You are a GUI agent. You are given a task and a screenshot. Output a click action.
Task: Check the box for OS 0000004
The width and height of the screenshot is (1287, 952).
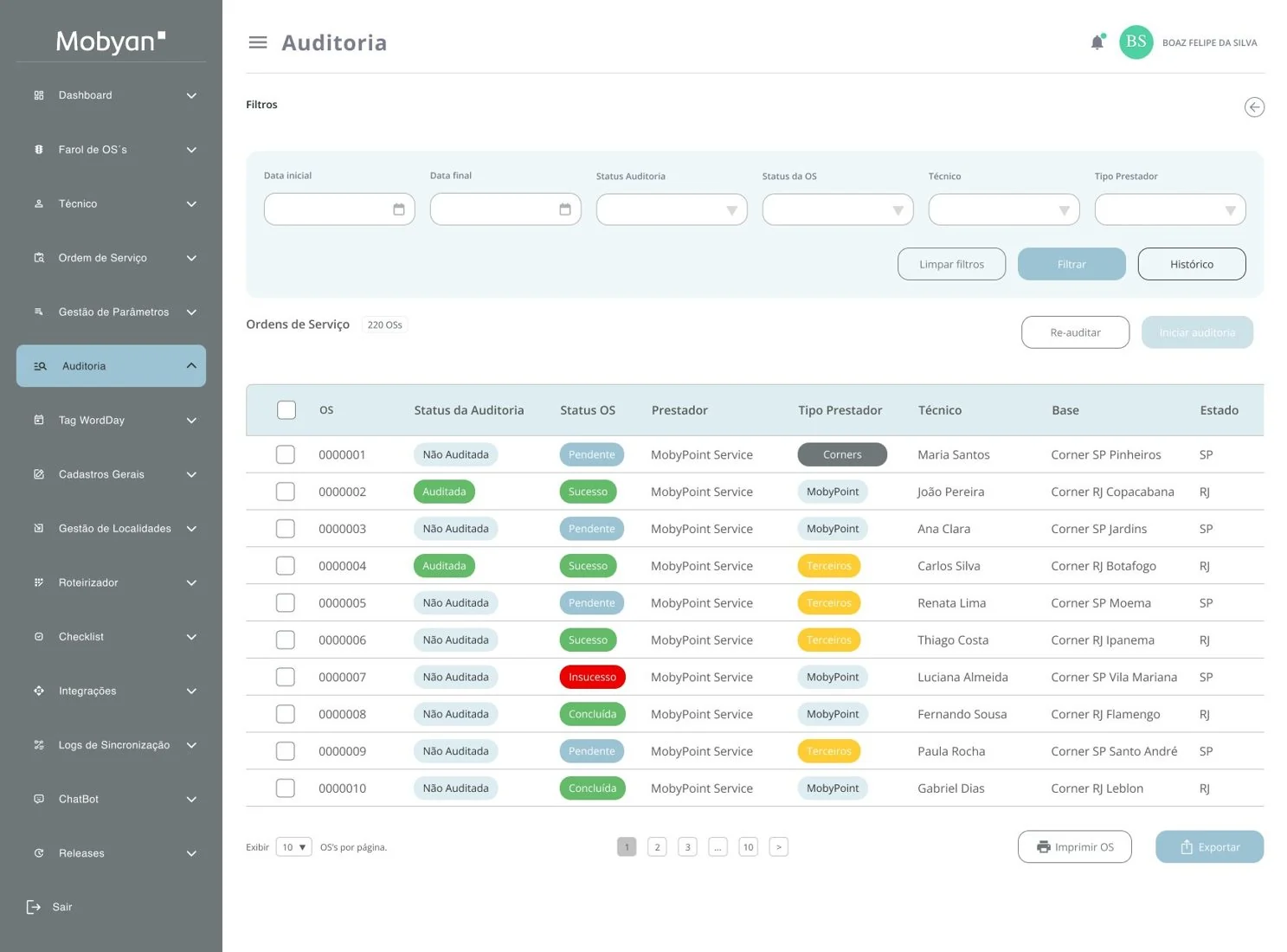tap(286, 566)
